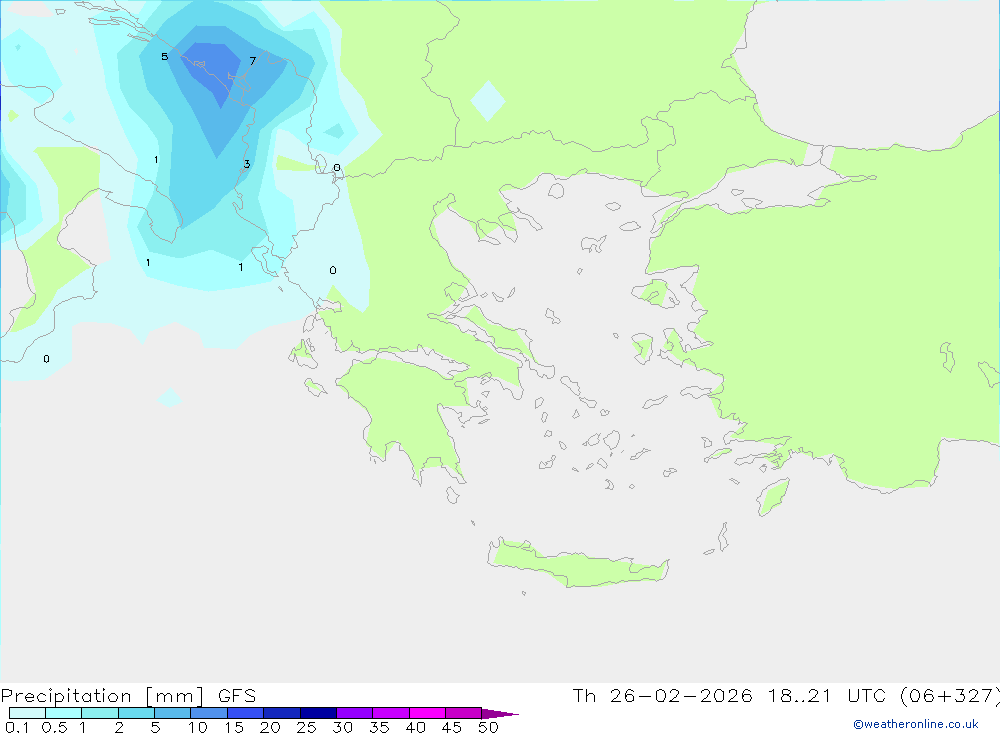Choose the navy 25 to 30 legend swatch
Image resolution: width=1000 pixels, height=733 pixels.
(x=318, y=713)
